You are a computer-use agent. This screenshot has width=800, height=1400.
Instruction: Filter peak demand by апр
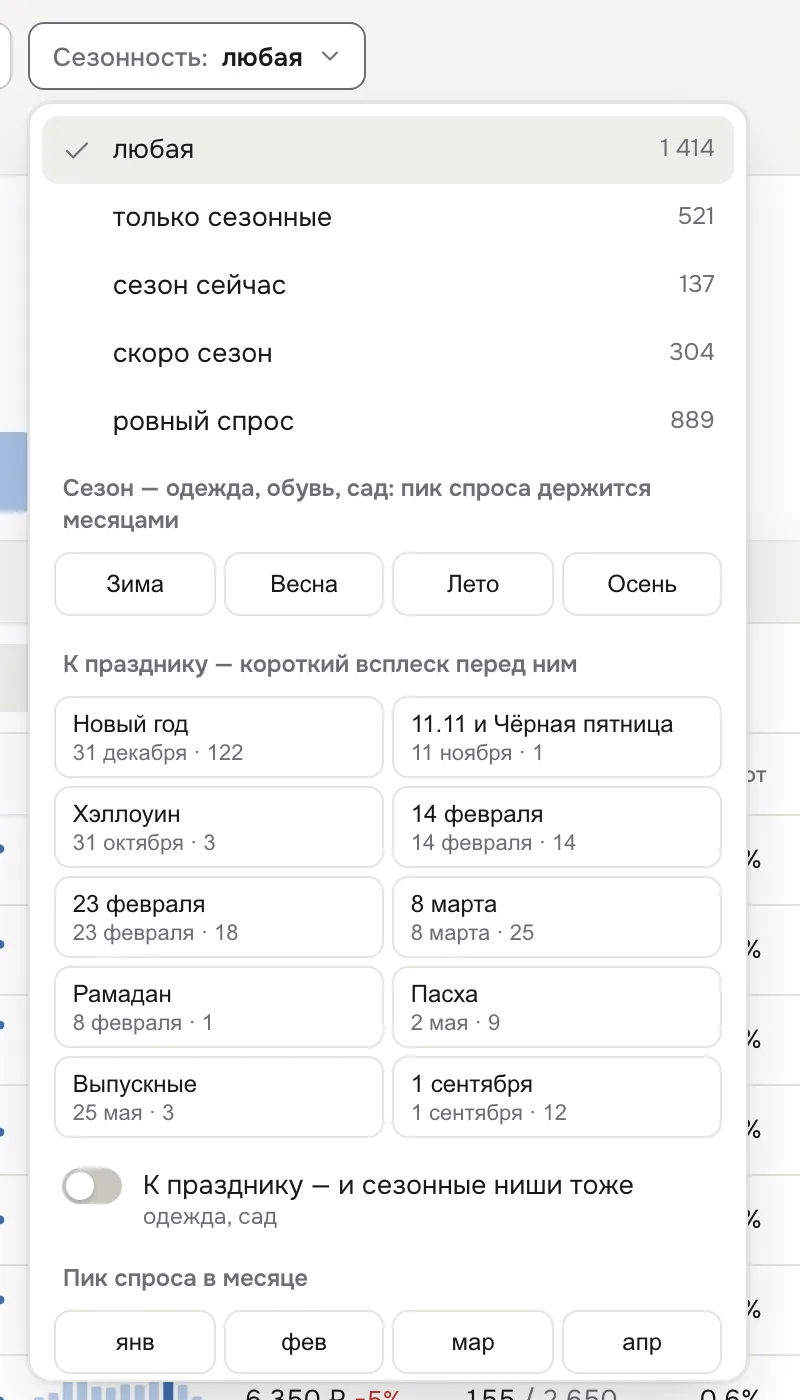[x=642, y=1343]
